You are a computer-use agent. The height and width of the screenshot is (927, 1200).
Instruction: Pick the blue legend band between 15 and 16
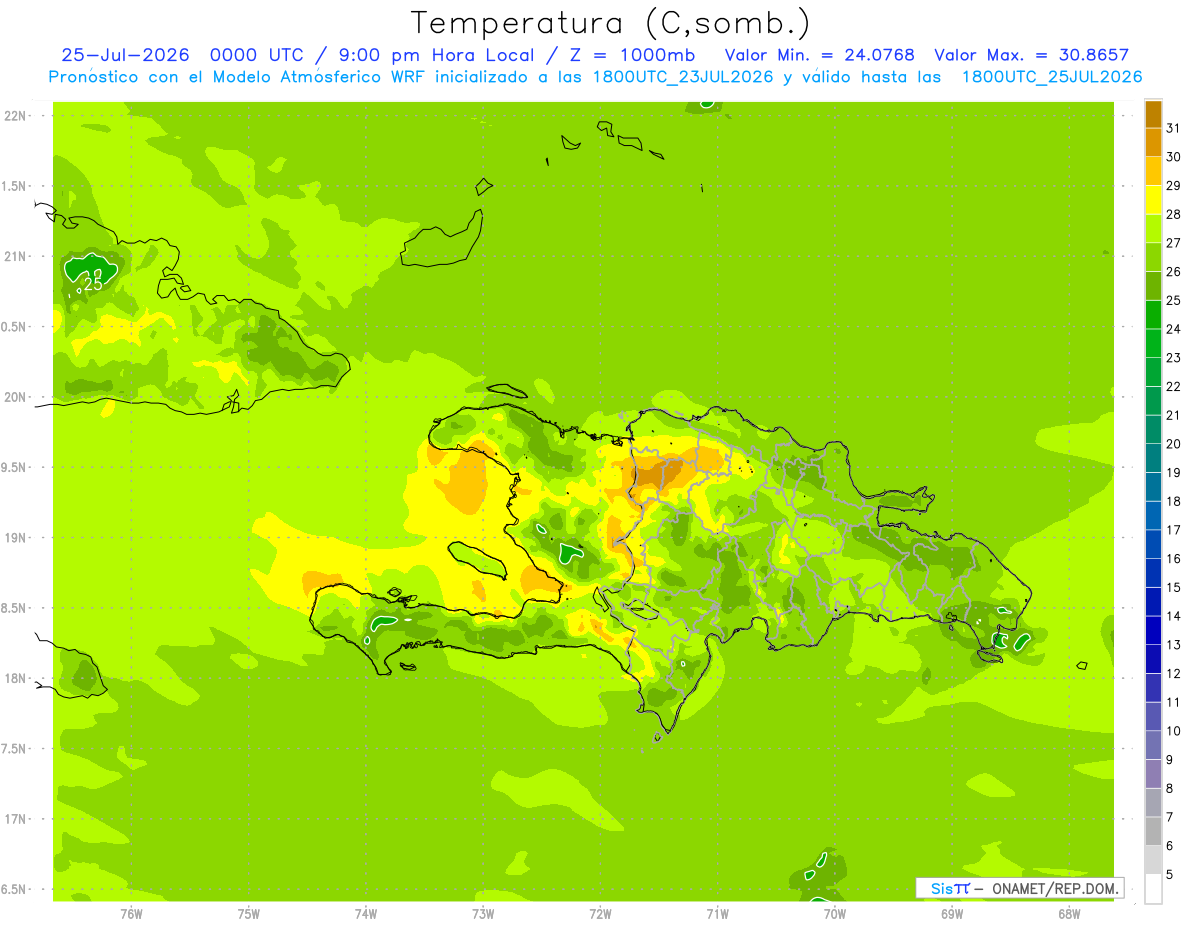(x=1153, y=572)
